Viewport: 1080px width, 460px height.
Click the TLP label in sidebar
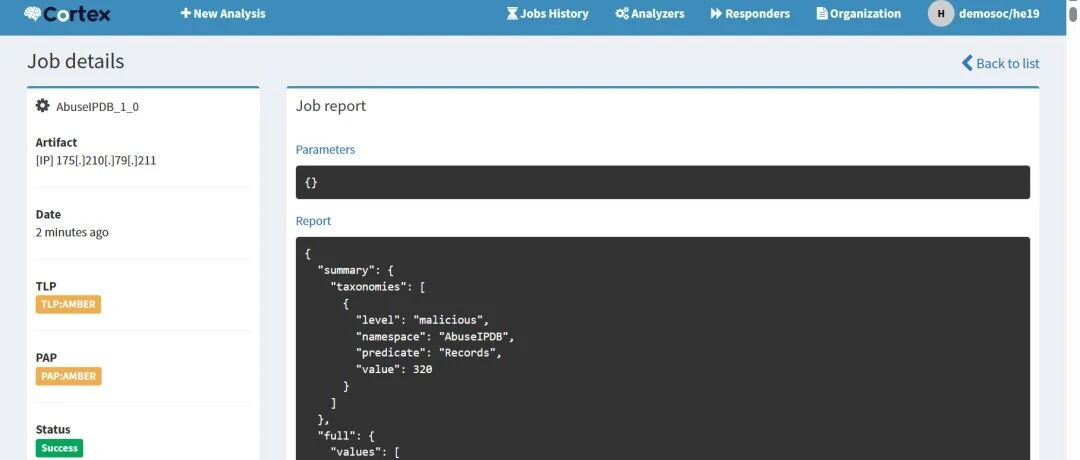[46, 286]
